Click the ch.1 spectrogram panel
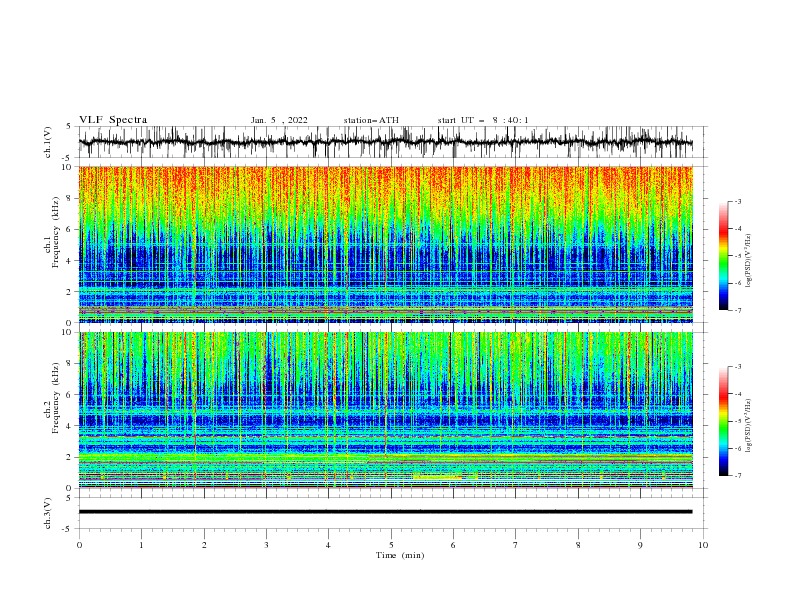 (x=385, y=244)
